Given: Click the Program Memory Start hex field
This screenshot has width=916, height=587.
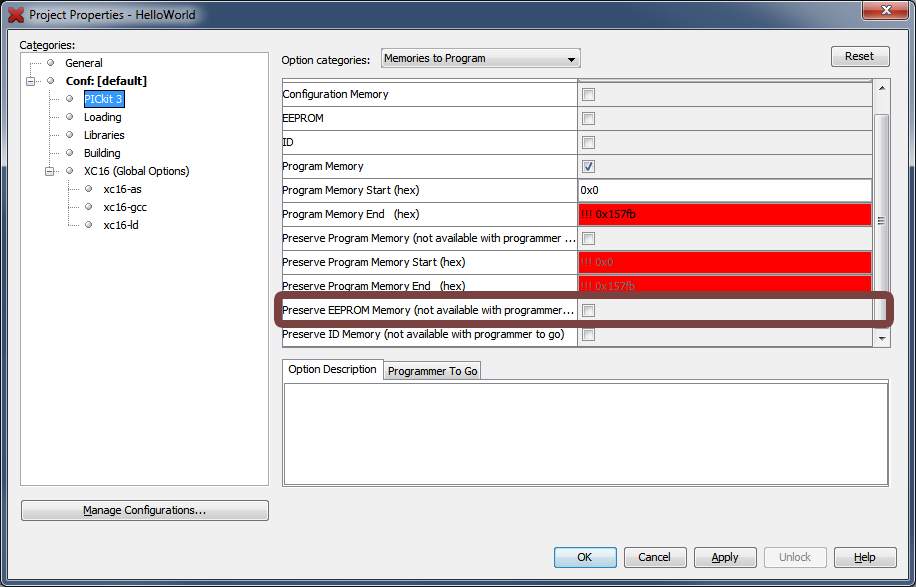Looking at the screenshot, I should [x=723, y=190].
